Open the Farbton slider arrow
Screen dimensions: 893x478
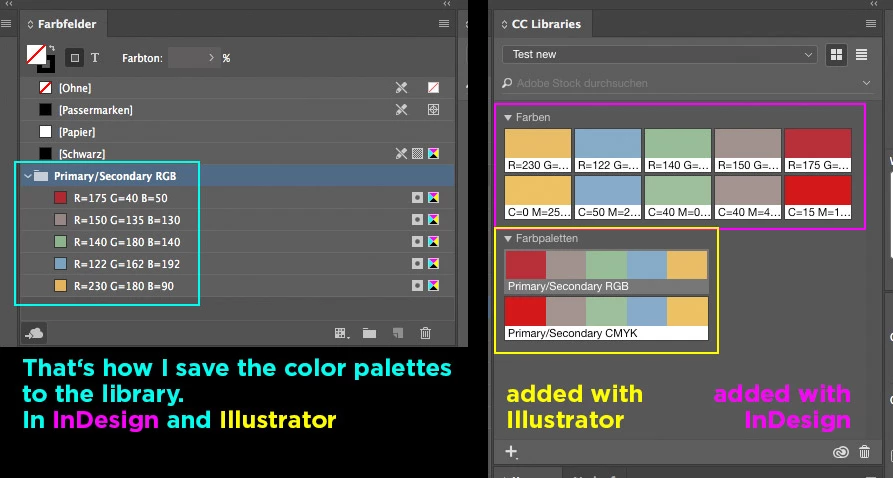[x=211, y=58]
